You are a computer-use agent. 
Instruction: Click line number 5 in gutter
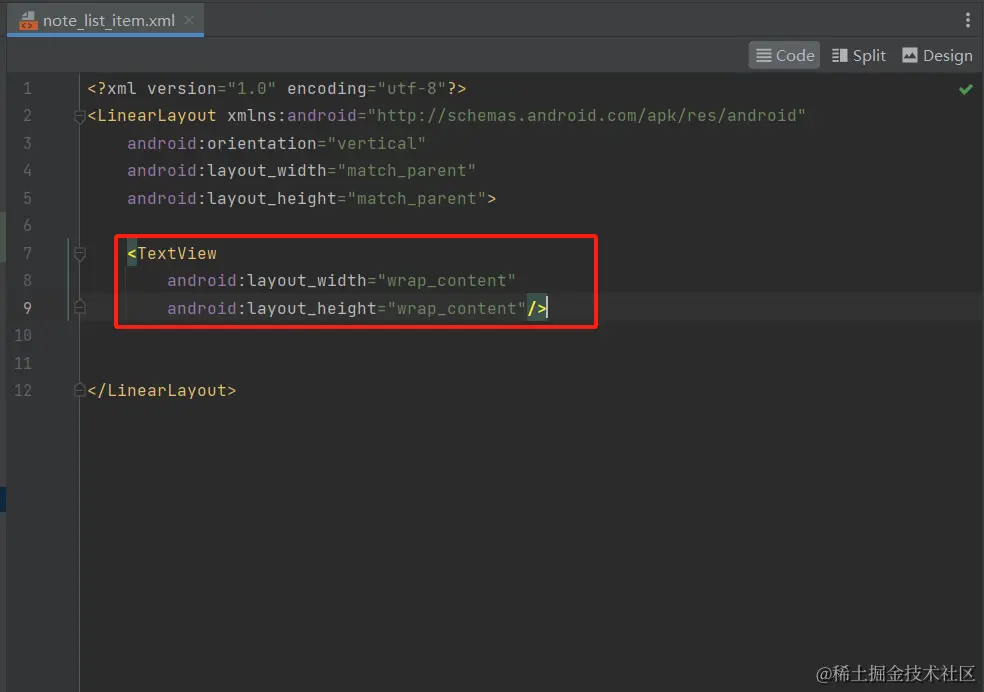click(x=27, y=198)
